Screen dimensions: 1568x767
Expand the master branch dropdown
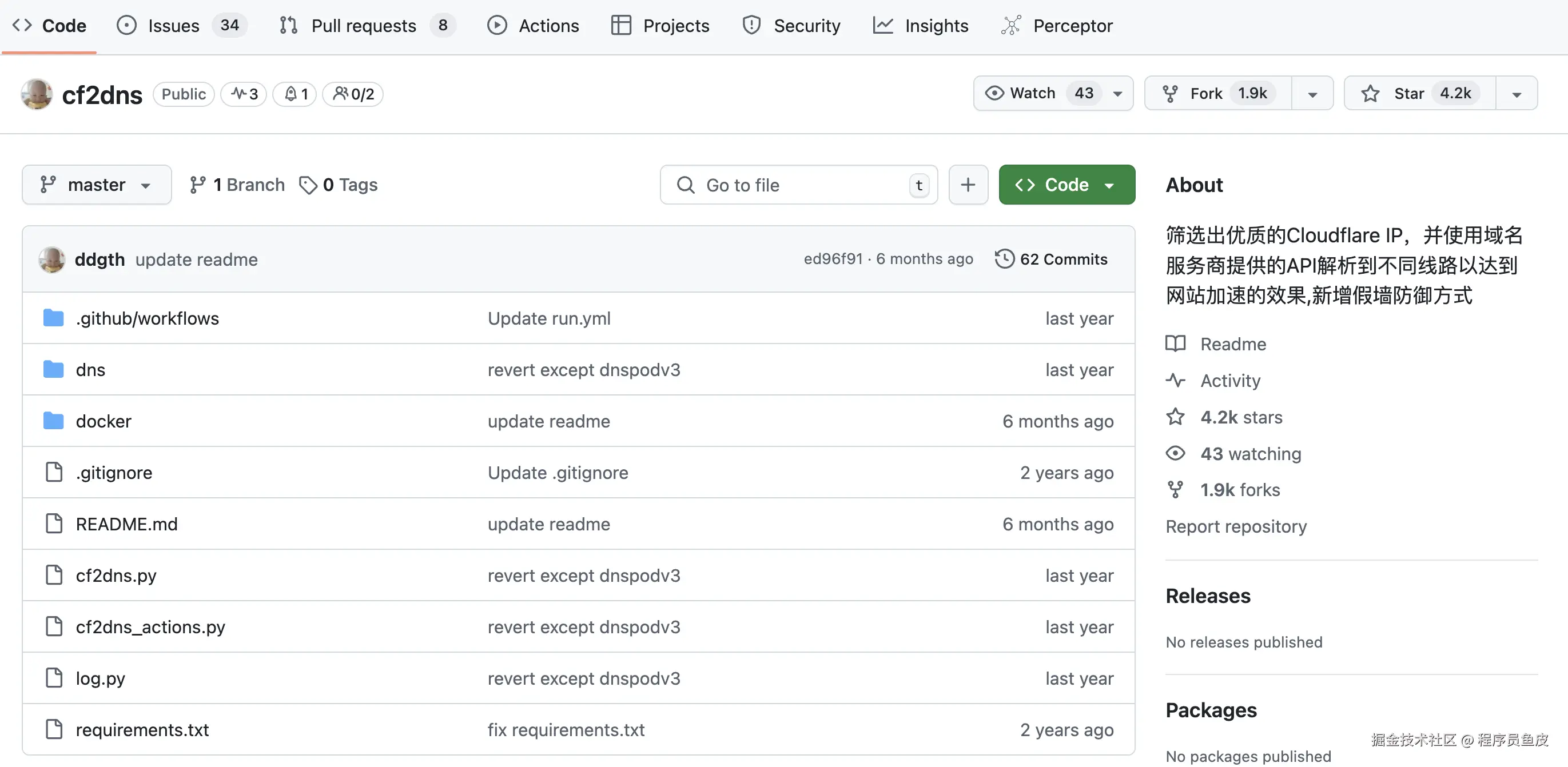point(96,184)
